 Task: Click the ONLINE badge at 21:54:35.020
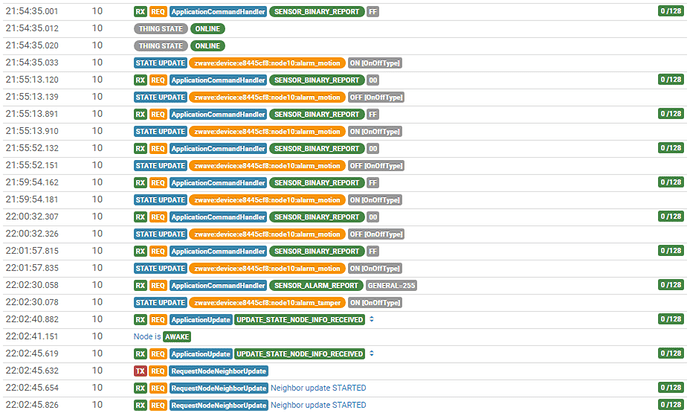(208, 46)
